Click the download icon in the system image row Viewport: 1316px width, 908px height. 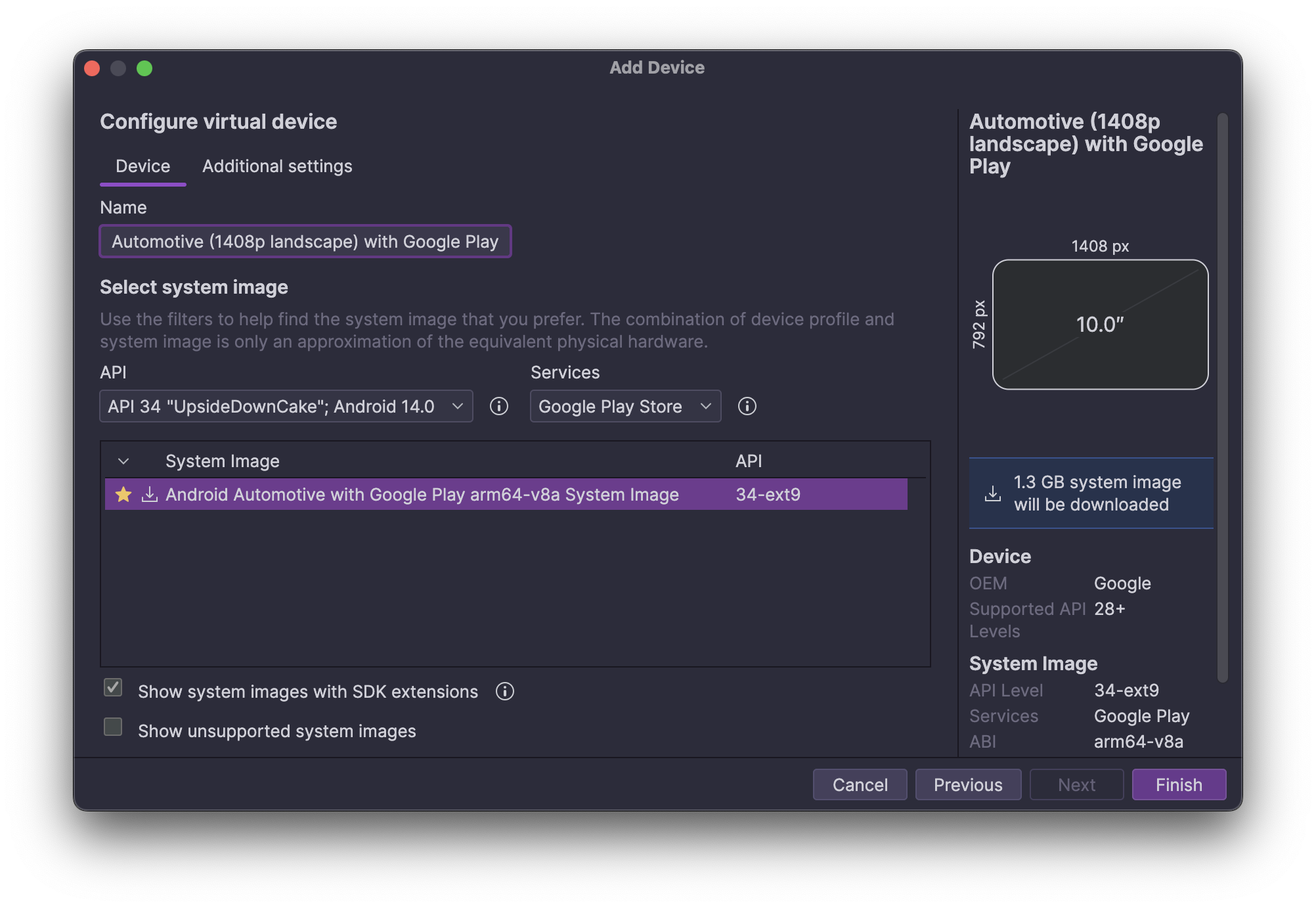click(x=150, y=494)
